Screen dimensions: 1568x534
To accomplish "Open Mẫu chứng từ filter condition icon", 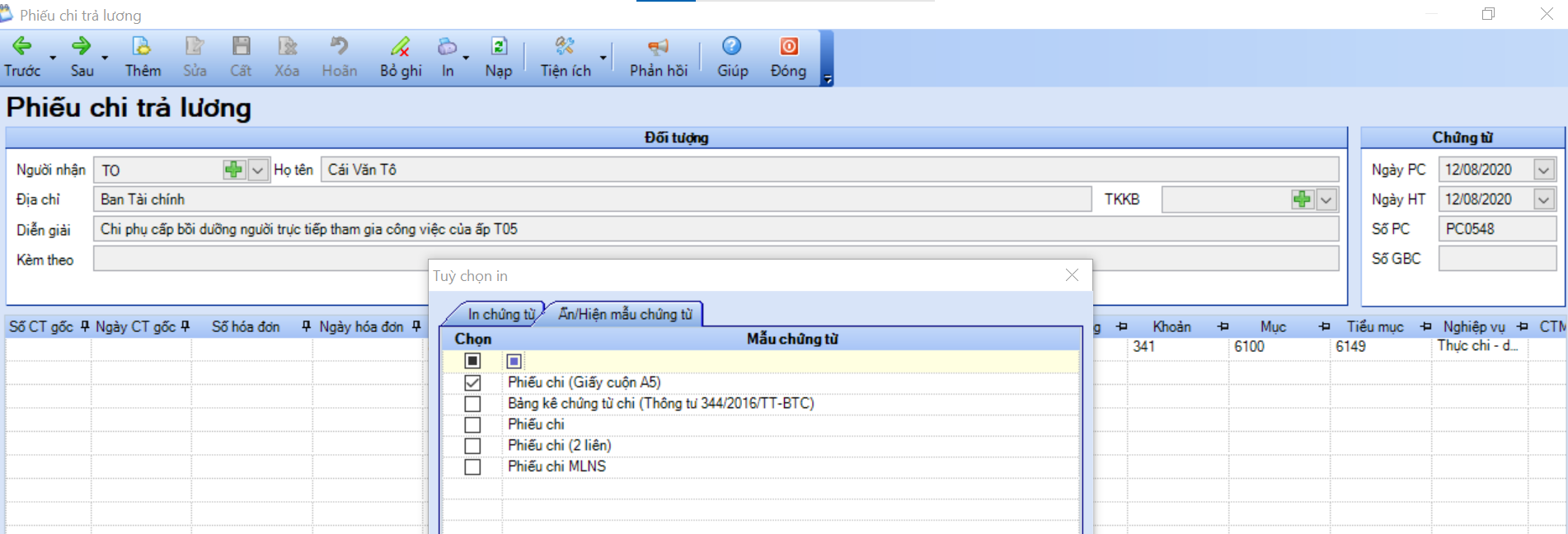I will [514, 361].
